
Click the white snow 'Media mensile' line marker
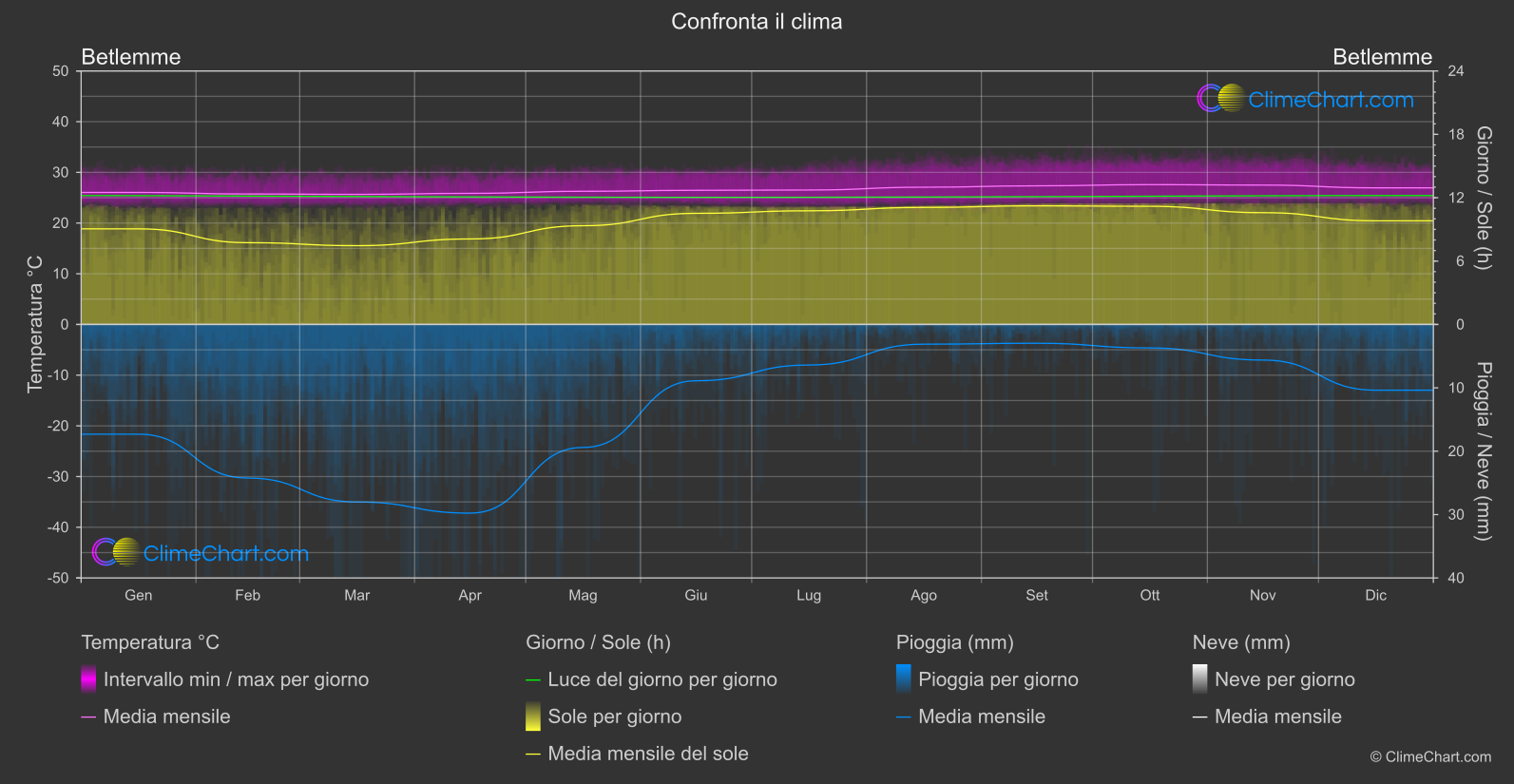(1200, 717)
